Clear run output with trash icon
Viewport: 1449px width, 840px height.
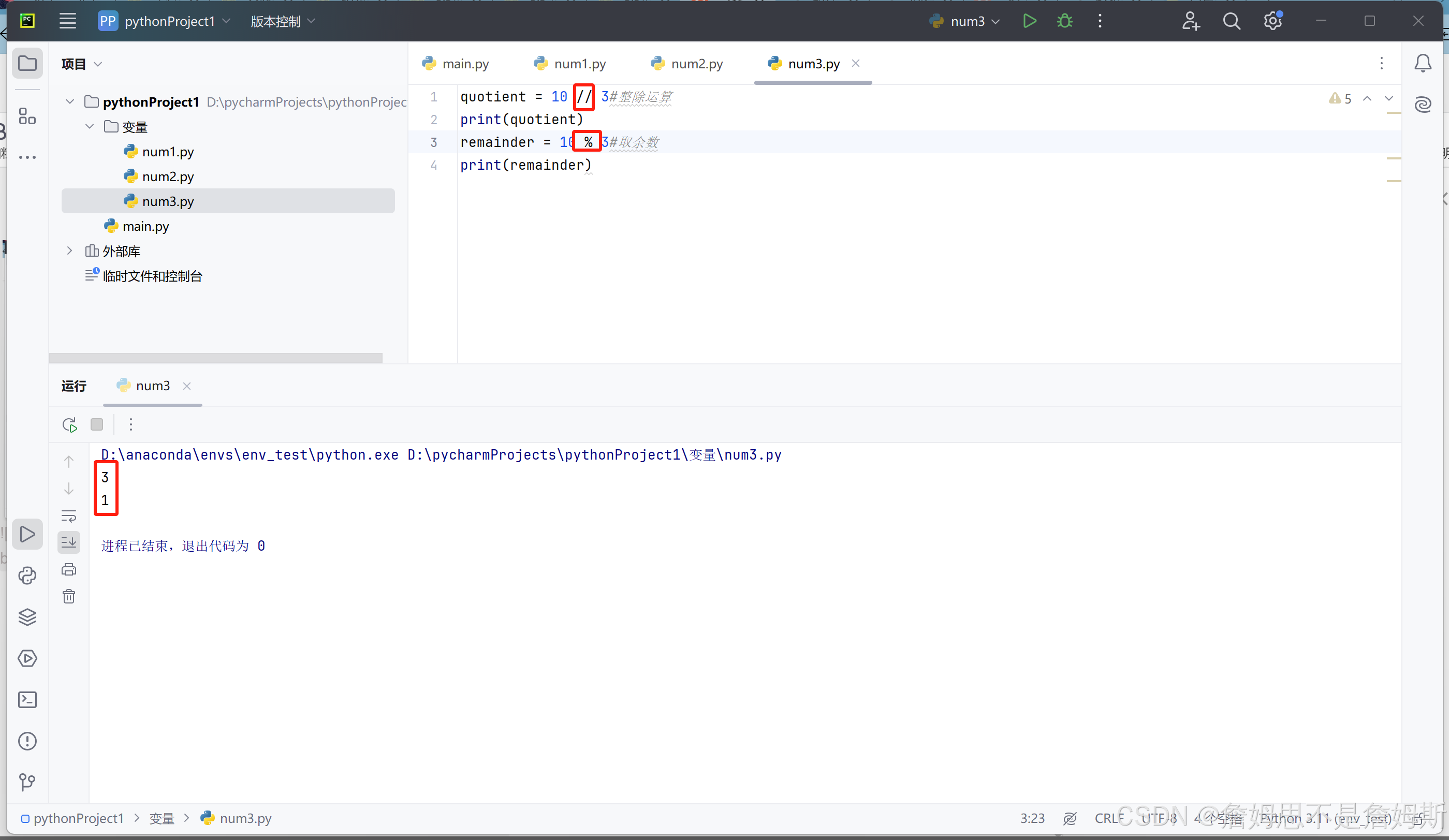point(69,596)
